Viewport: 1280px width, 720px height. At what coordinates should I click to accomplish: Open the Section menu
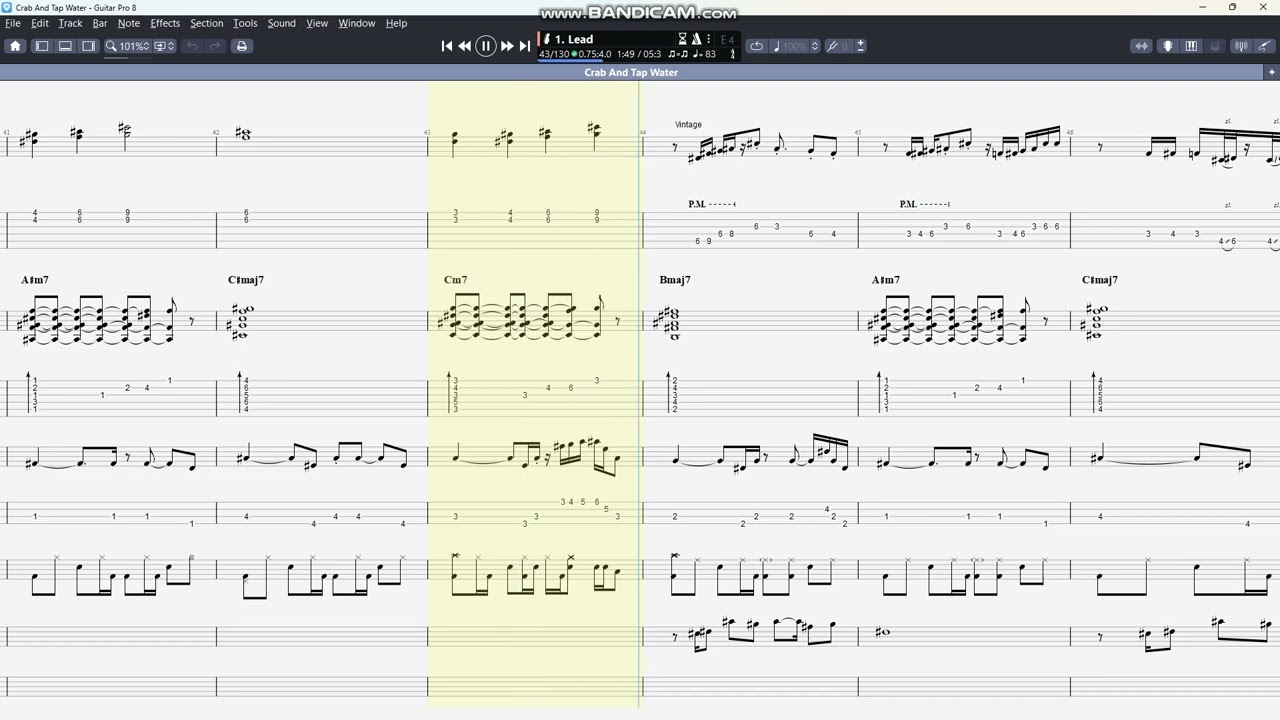(207, 23)
